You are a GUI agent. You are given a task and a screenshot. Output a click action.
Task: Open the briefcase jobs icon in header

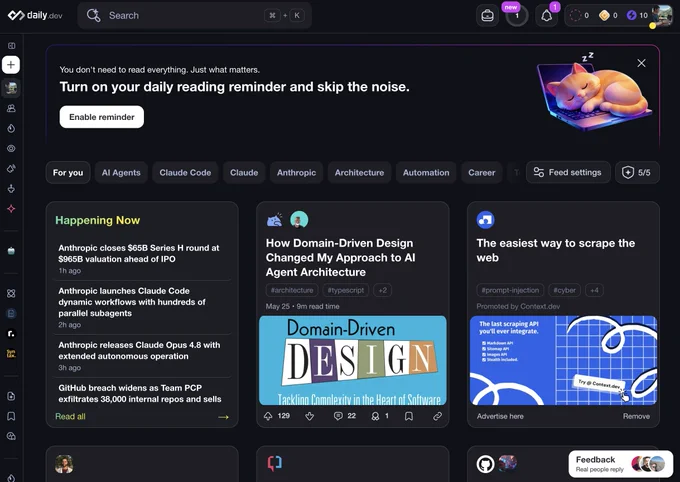[487, 16]
